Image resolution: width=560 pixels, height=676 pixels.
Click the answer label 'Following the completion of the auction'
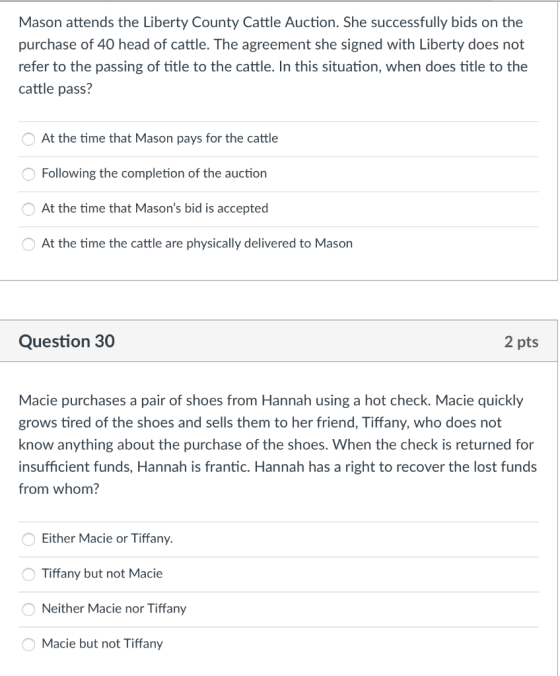(154, 173)
